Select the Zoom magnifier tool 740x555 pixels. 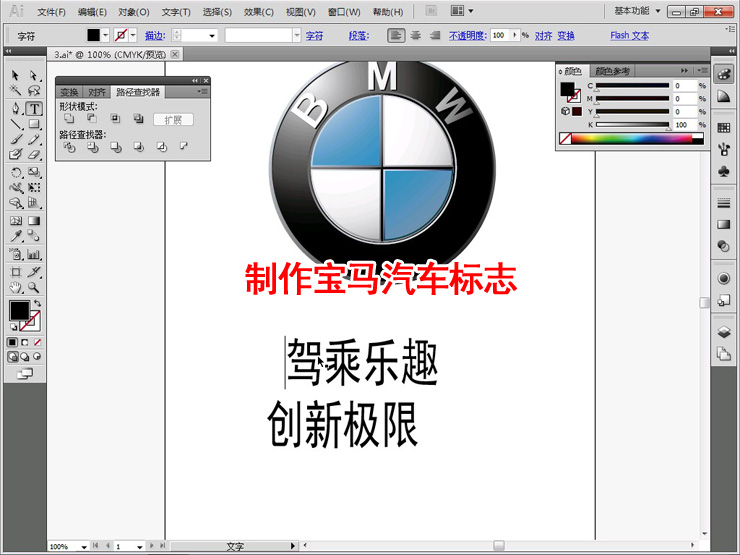click(x=34, y=287)
